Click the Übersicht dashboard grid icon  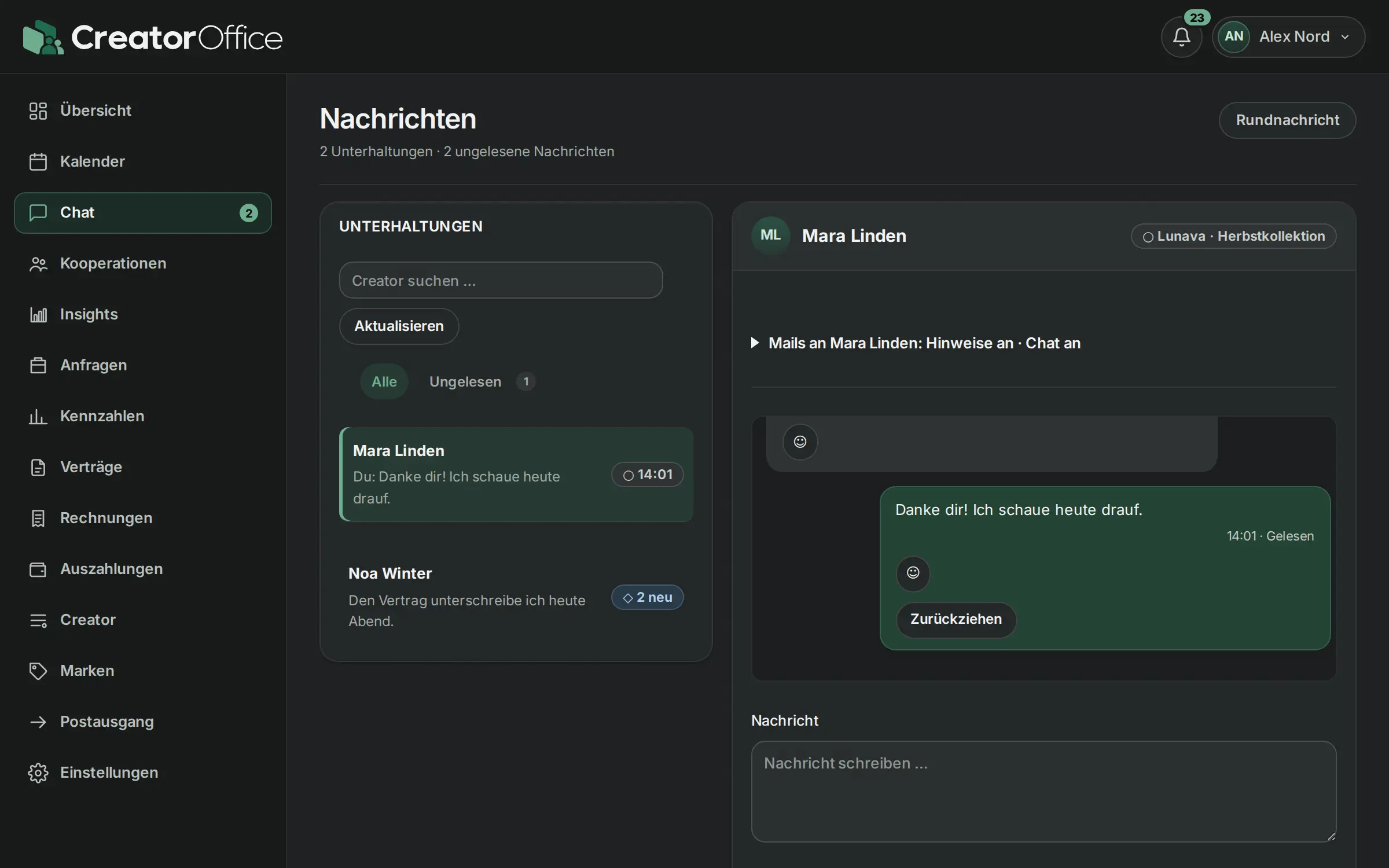point(38,111)
